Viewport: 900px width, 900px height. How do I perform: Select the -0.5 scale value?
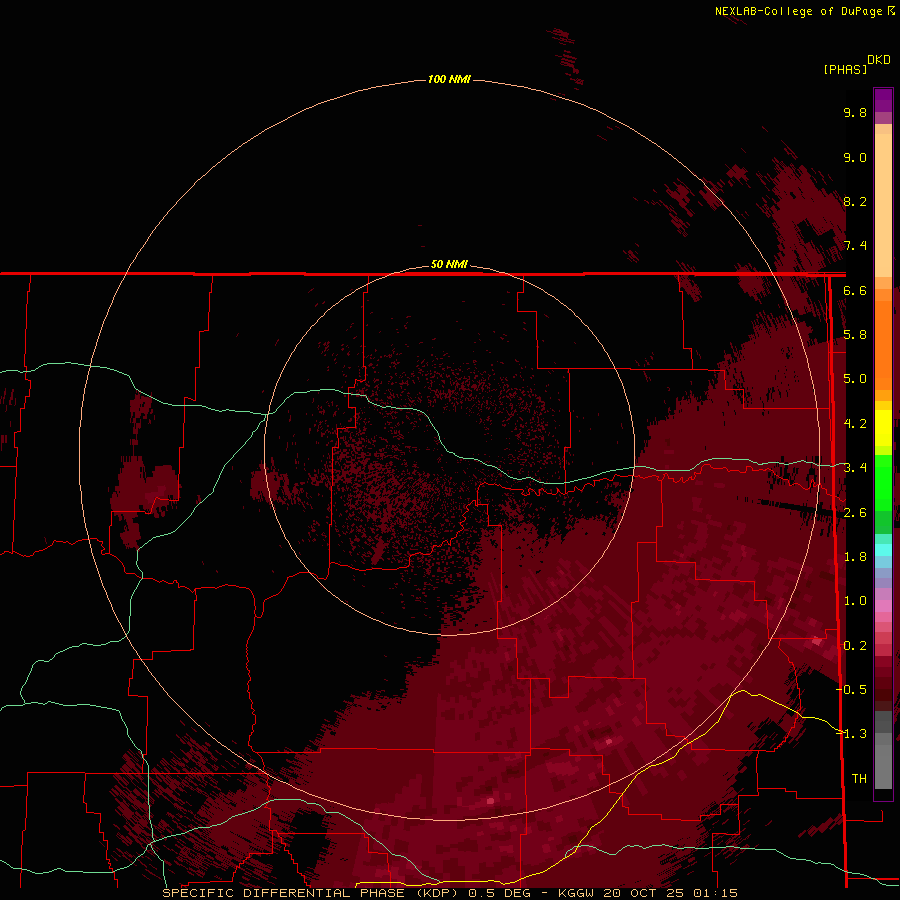pyautogui.click(x=851, y=690)
